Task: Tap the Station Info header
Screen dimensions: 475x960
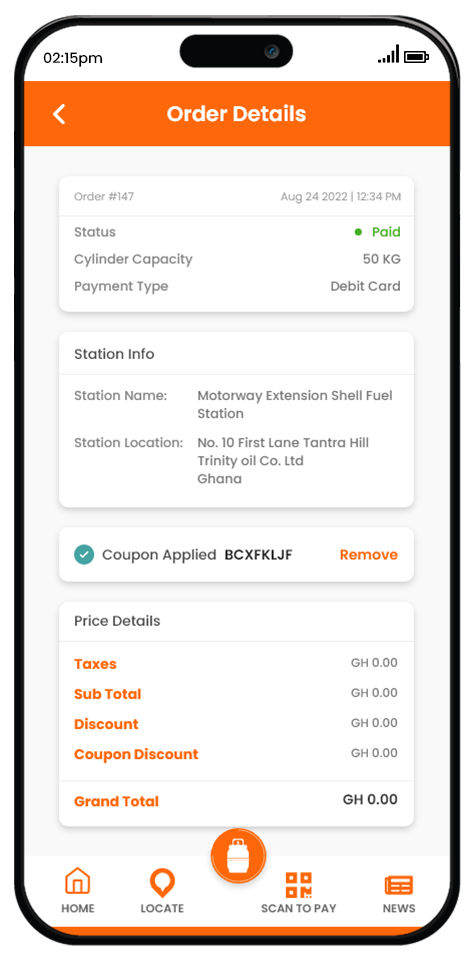Action: coord(114,354)
